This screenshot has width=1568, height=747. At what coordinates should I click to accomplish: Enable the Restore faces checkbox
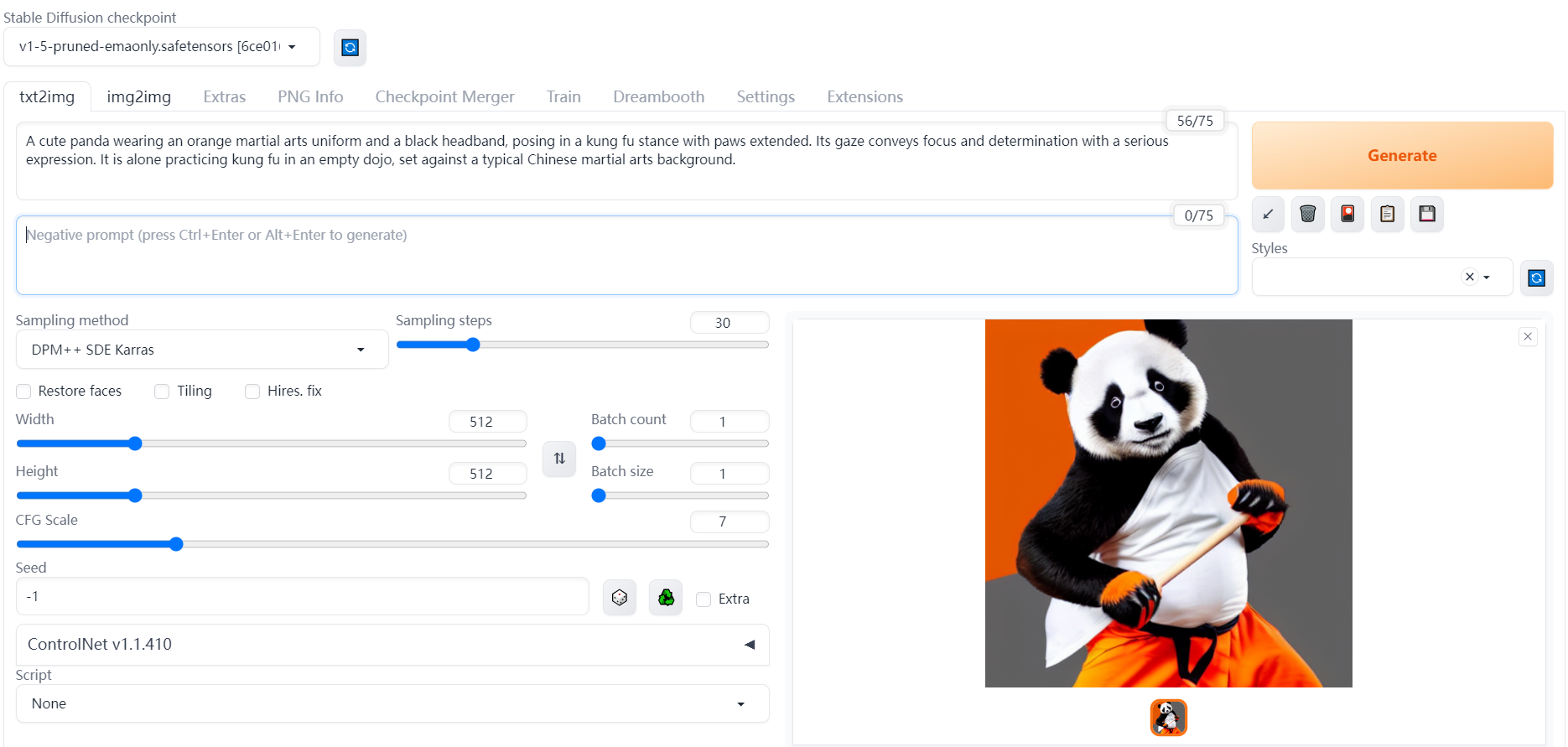tap(23, 392)
